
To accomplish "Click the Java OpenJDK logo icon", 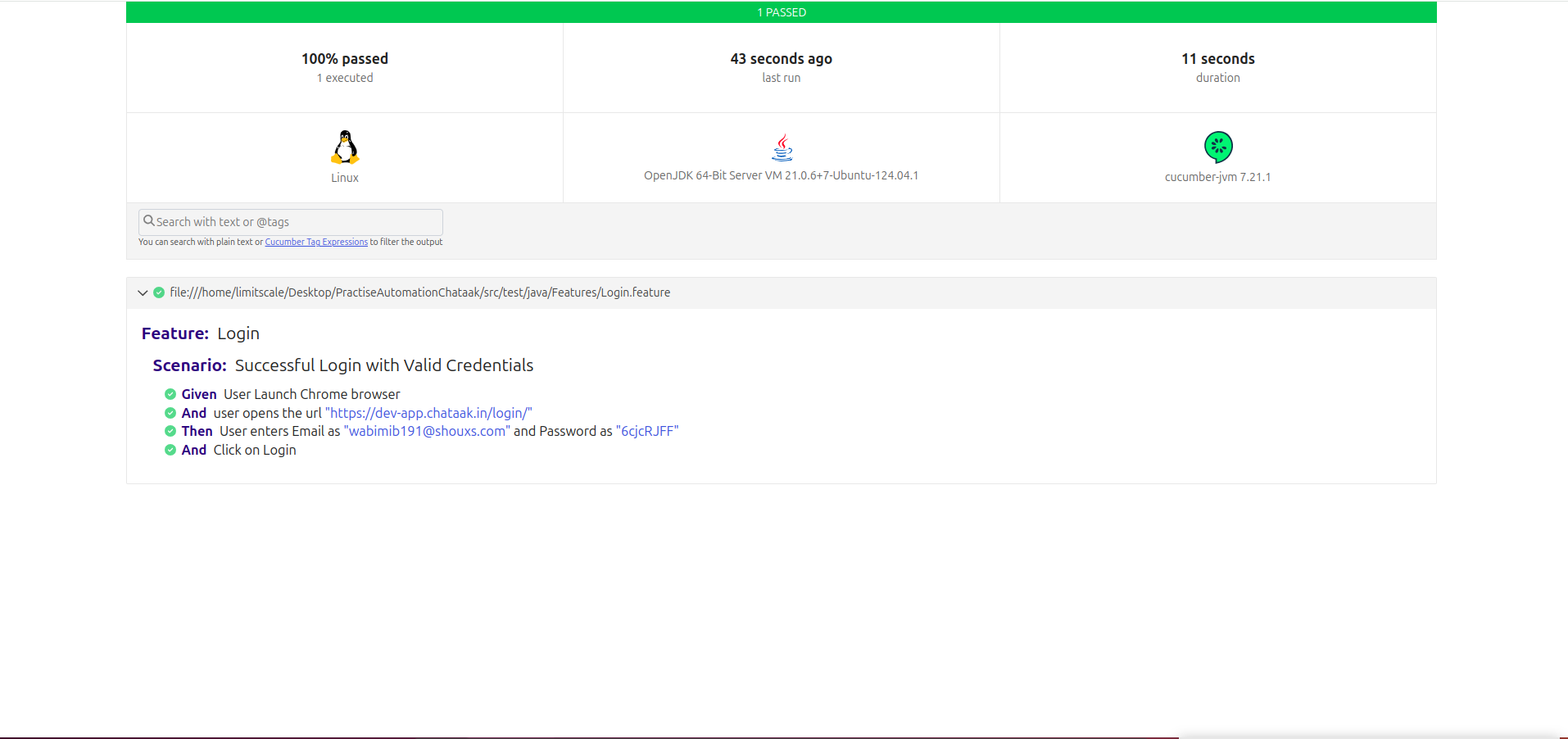I will [782, 147].
